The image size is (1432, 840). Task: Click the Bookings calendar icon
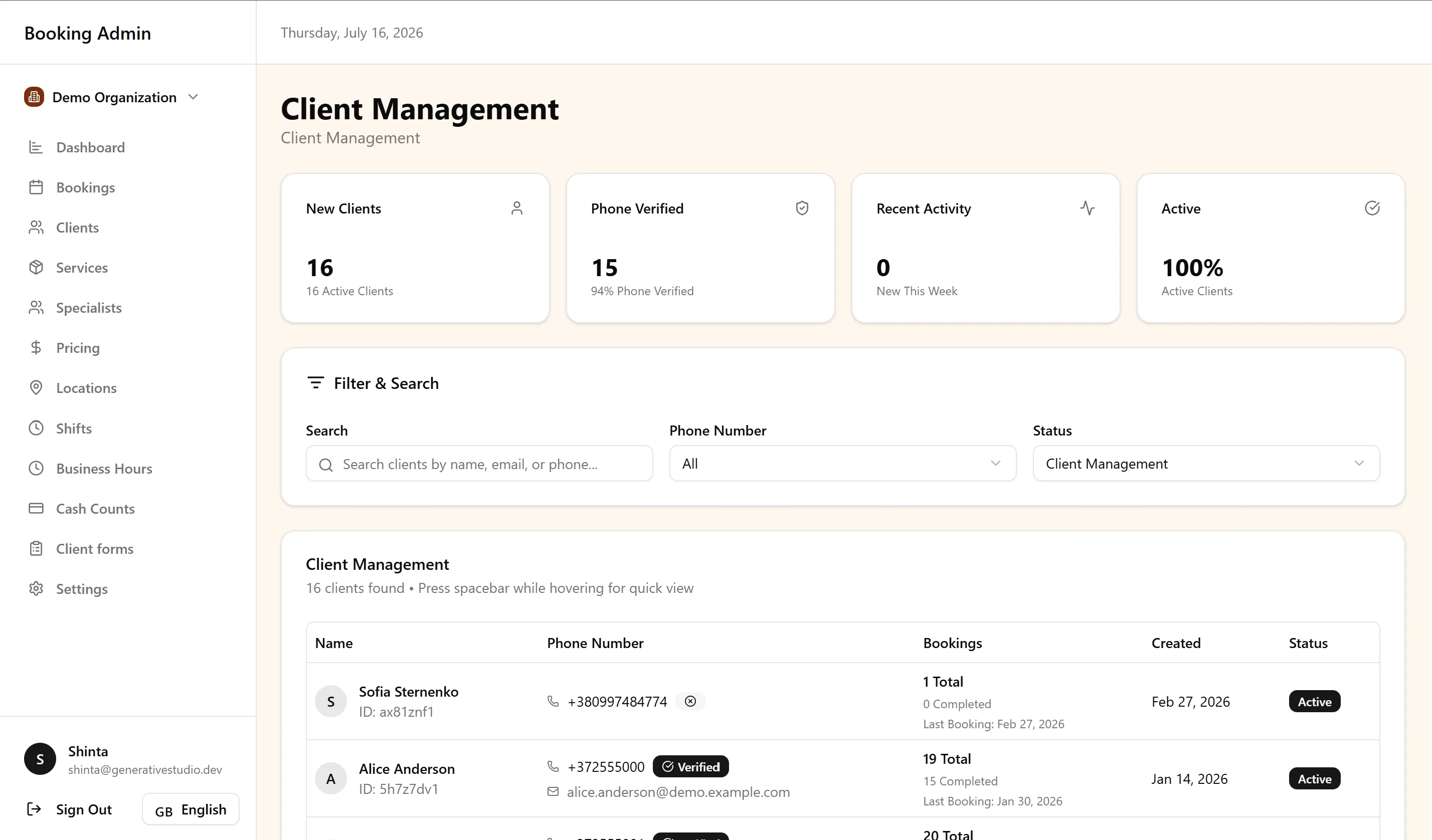(x=36, y=187)
